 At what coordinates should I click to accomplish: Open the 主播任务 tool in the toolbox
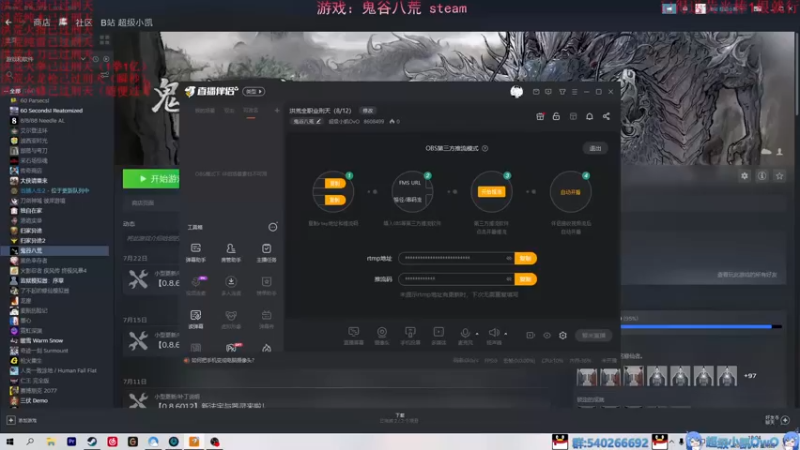(x=266, y=253)
